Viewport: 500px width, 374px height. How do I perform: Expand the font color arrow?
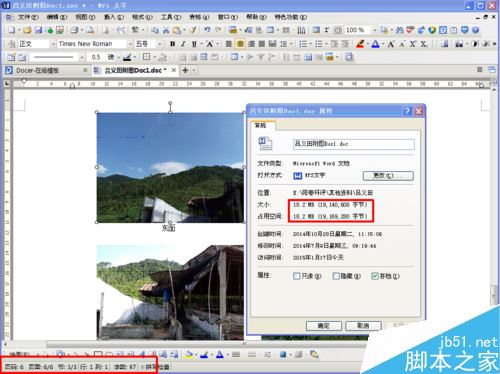[382, 44]
